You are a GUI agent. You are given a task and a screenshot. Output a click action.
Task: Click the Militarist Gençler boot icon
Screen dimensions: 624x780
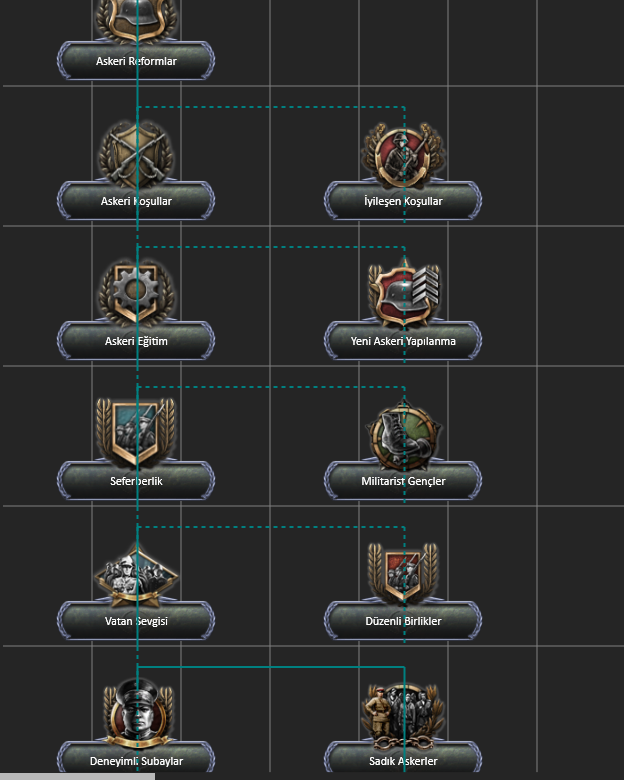pos(403,436)
